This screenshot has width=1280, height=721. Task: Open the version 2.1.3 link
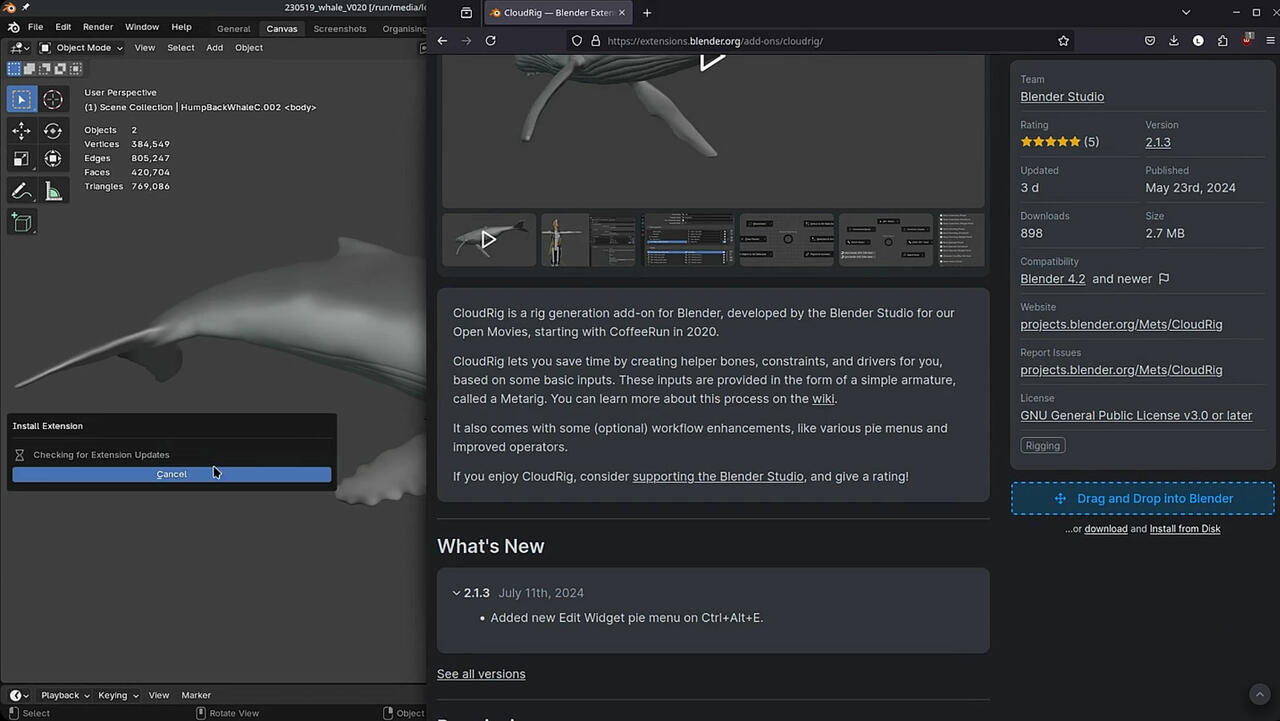1158,142
